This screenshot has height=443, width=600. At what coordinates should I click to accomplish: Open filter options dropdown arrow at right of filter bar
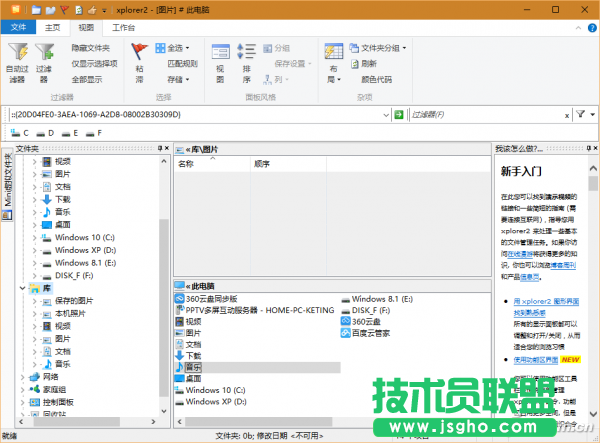pyautogui.click(x=593, y=114)
